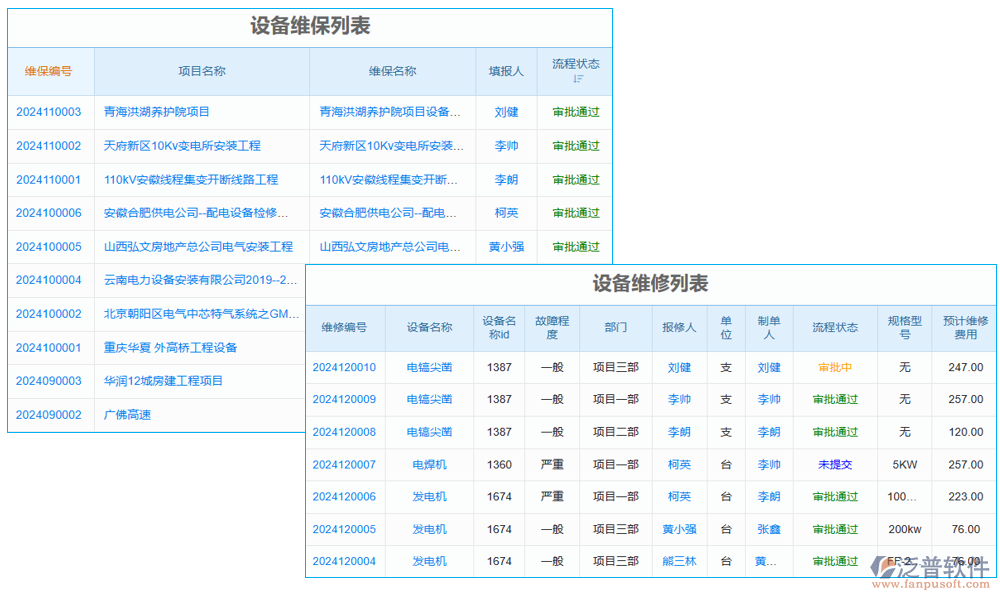Click reporter 刘健 in the repair list

(679, 368)
